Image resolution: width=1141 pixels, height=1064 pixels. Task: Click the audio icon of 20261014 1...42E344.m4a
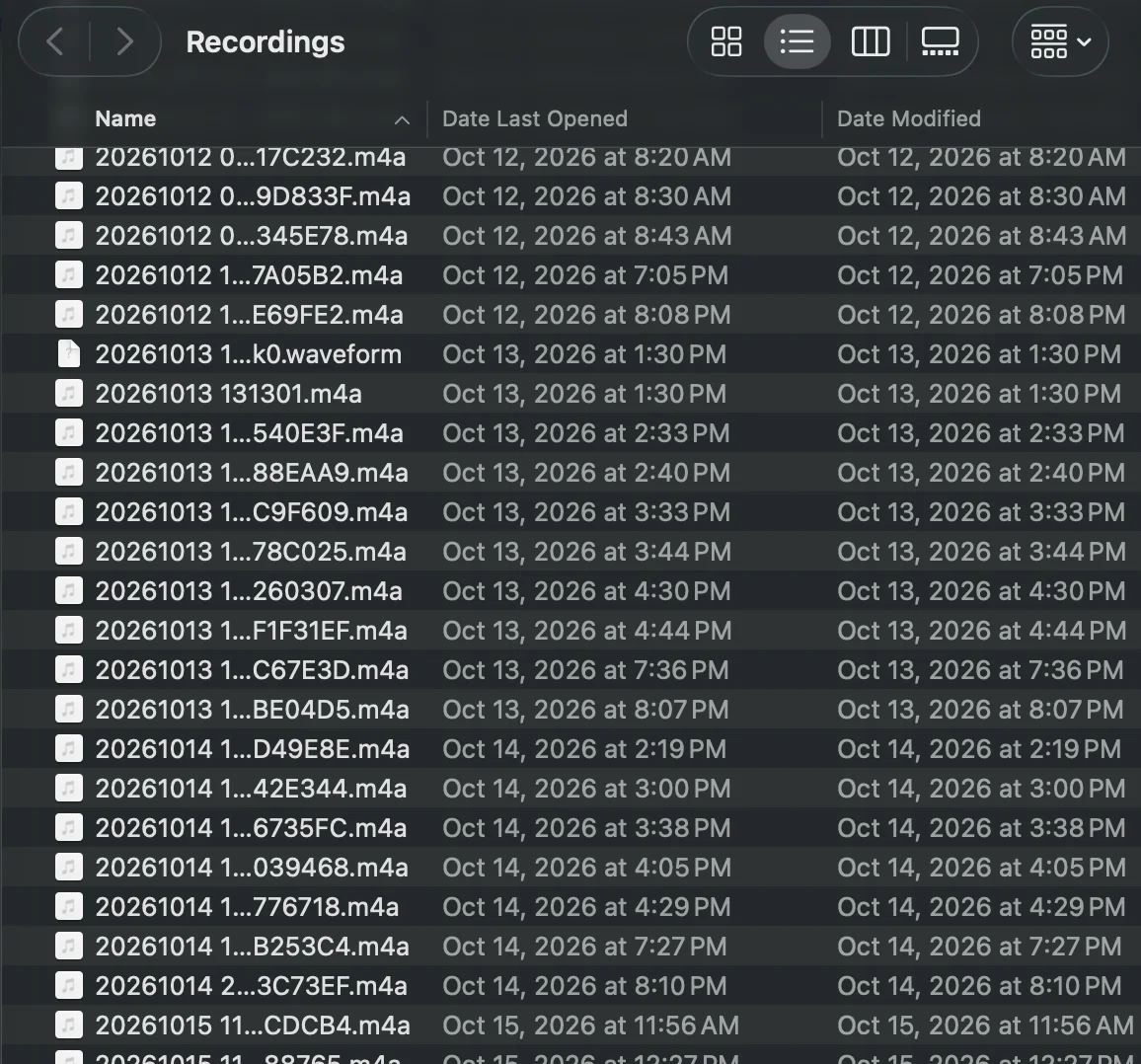(69, 789)
